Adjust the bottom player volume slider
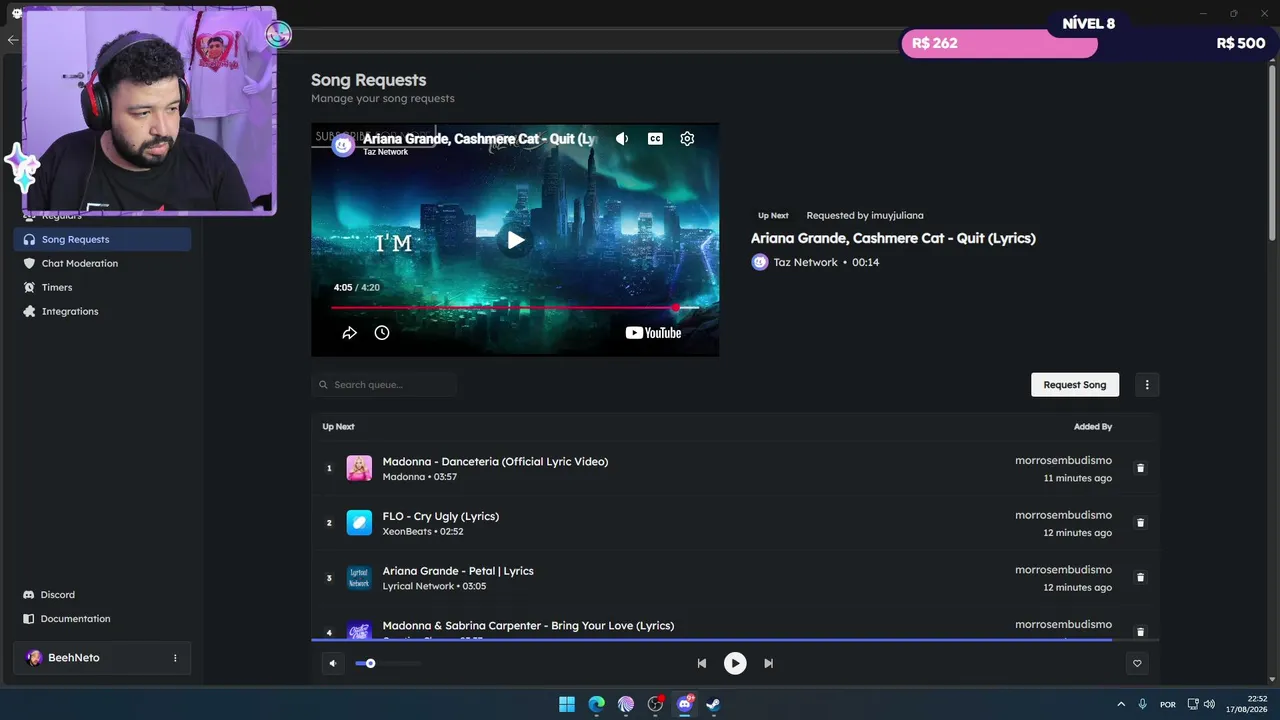The image size is (1280, 720). (388, 663)
